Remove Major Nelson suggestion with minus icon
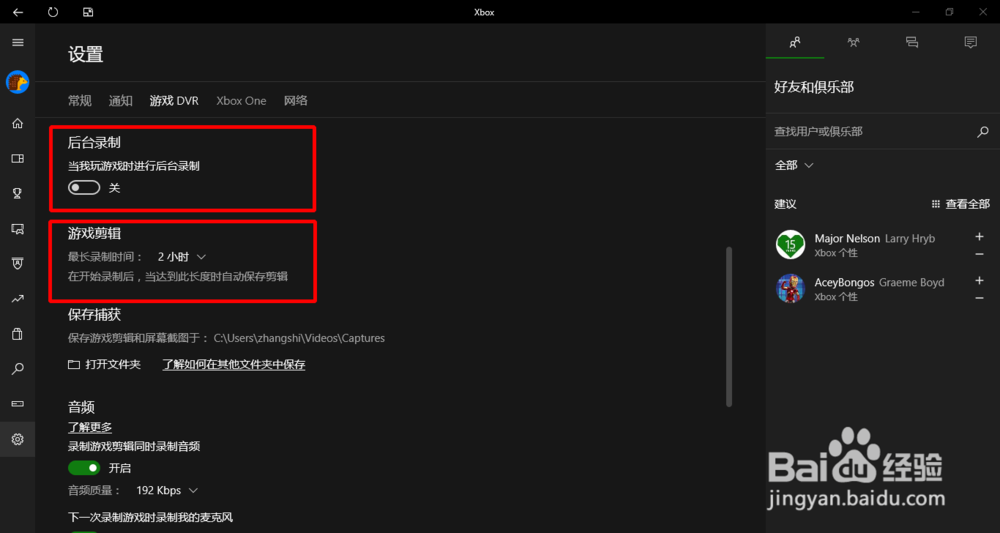This screenshot has height=533, width=1000. point(980,254)
